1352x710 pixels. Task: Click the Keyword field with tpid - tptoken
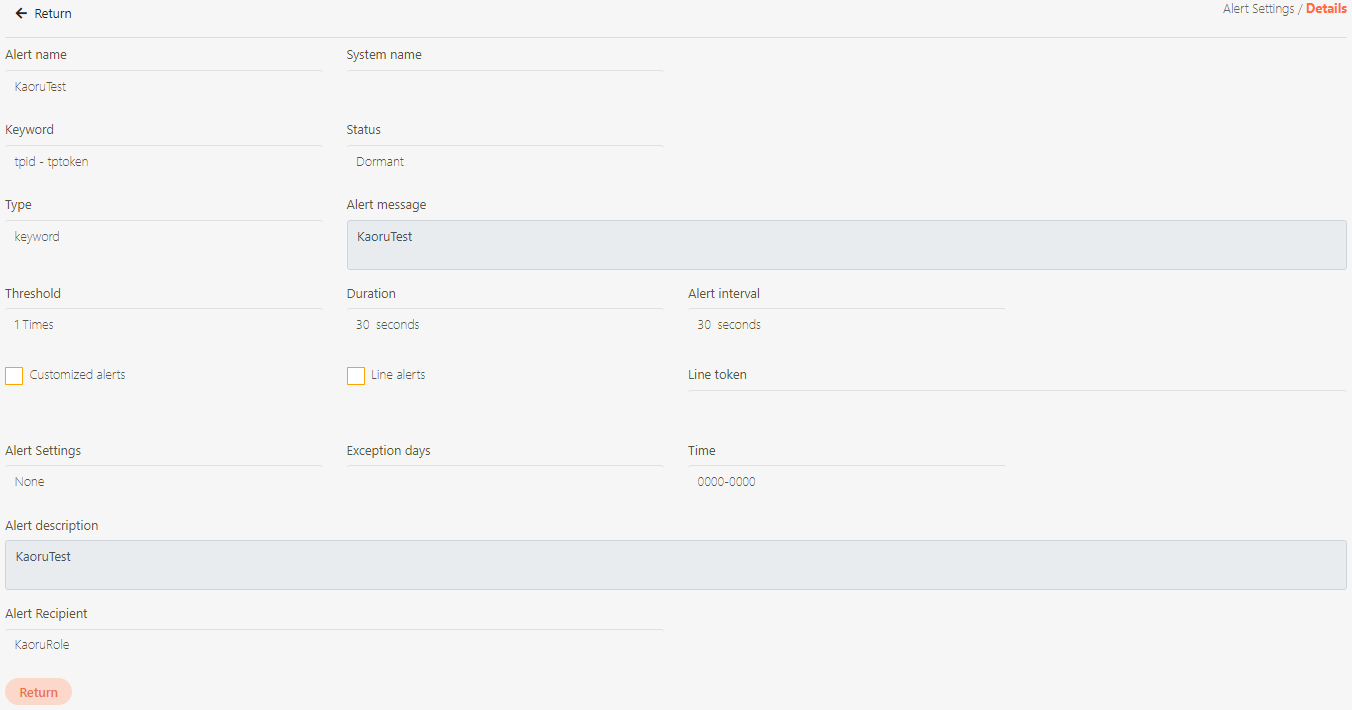[163, 162]
